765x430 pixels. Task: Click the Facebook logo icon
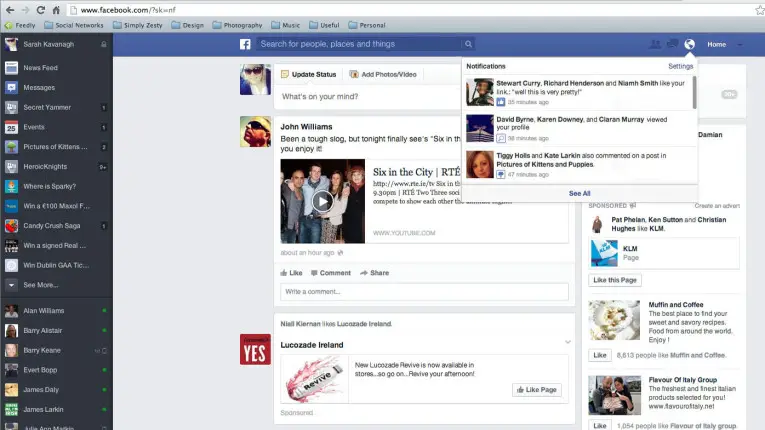(x=245, y=44)
